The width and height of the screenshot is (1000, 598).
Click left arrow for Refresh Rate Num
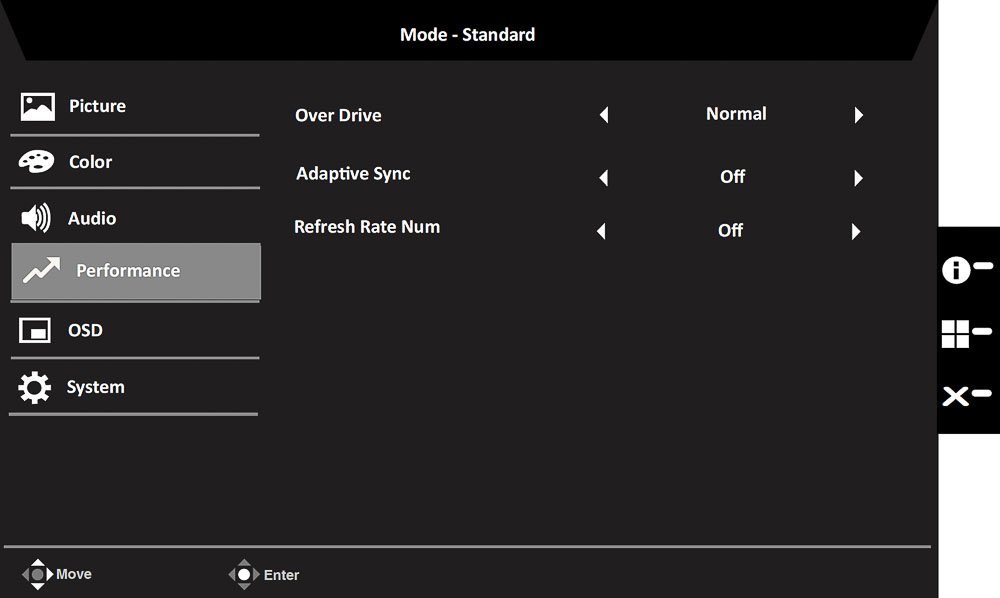pos(601,231)
